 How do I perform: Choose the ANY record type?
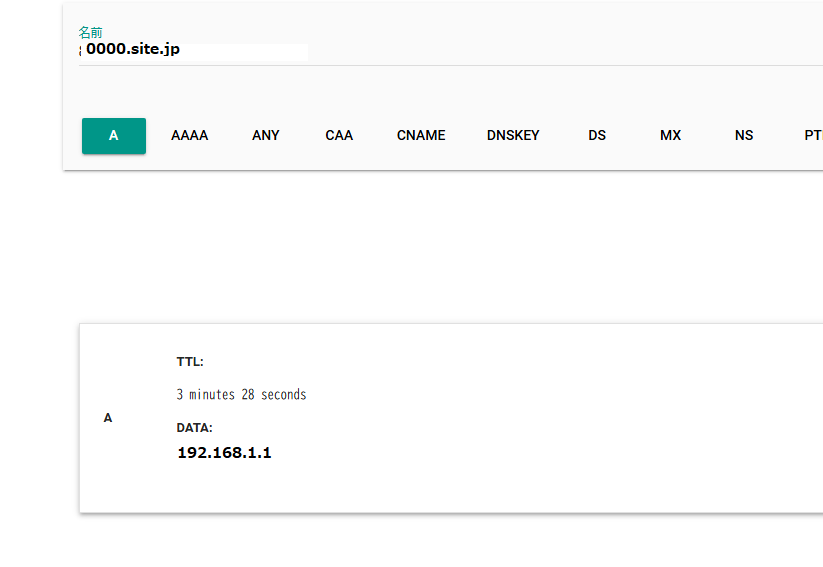266,136
